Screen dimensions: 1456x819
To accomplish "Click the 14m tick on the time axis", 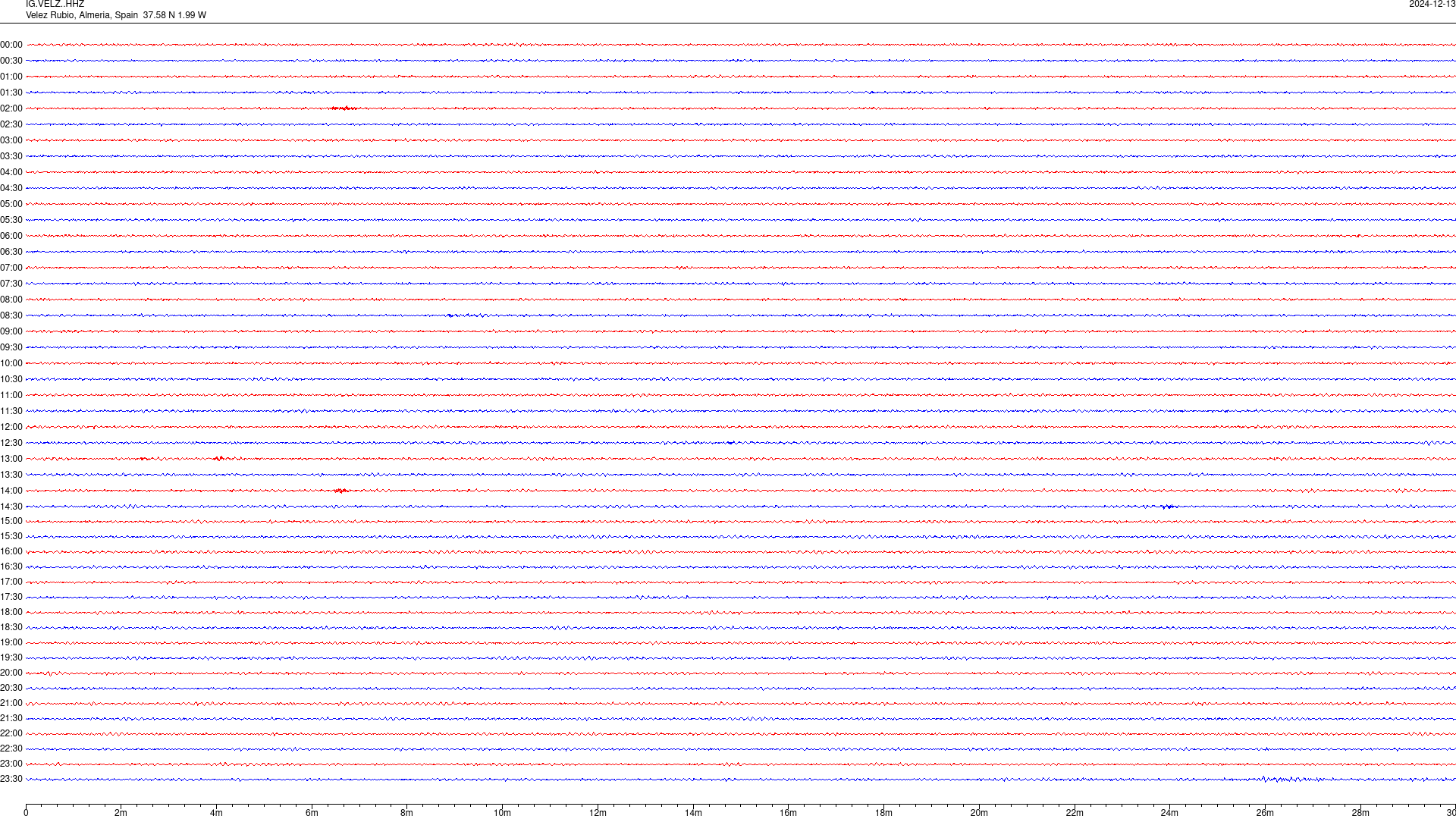I will click(693, 813).
